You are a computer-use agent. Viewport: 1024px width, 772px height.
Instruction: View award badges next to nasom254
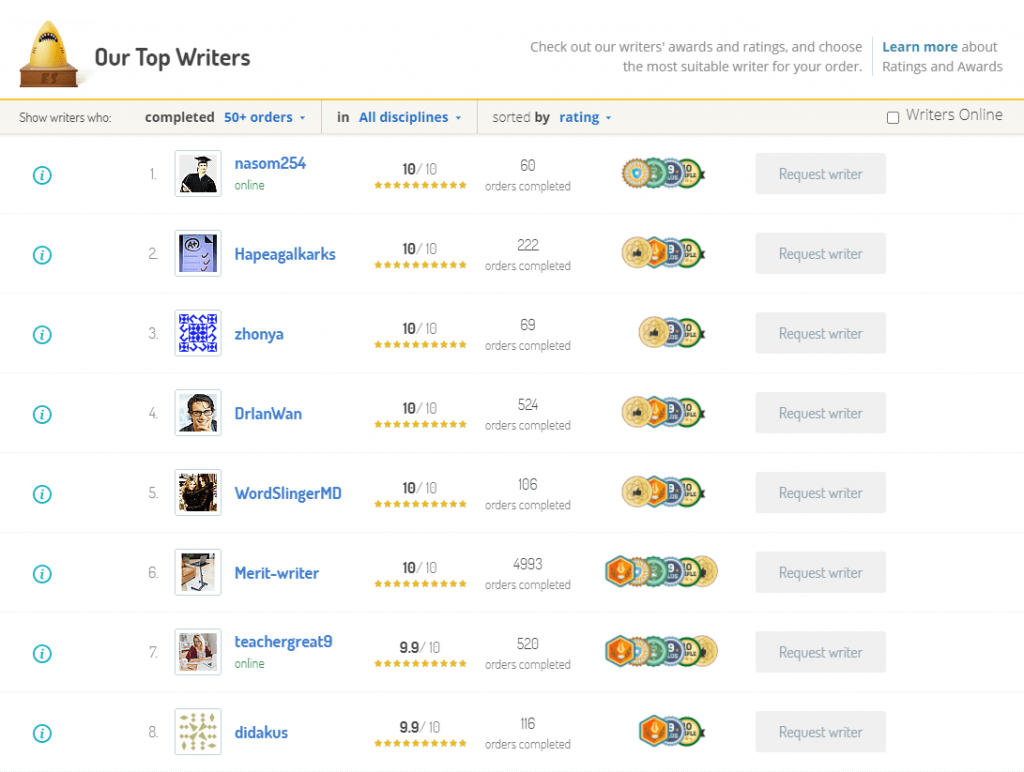point(663,174)
